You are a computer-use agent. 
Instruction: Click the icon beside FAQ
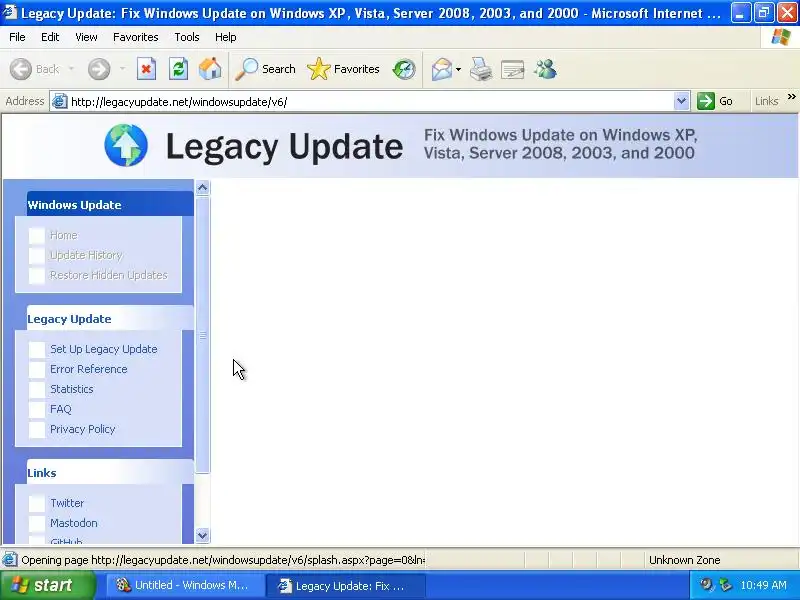37,409
